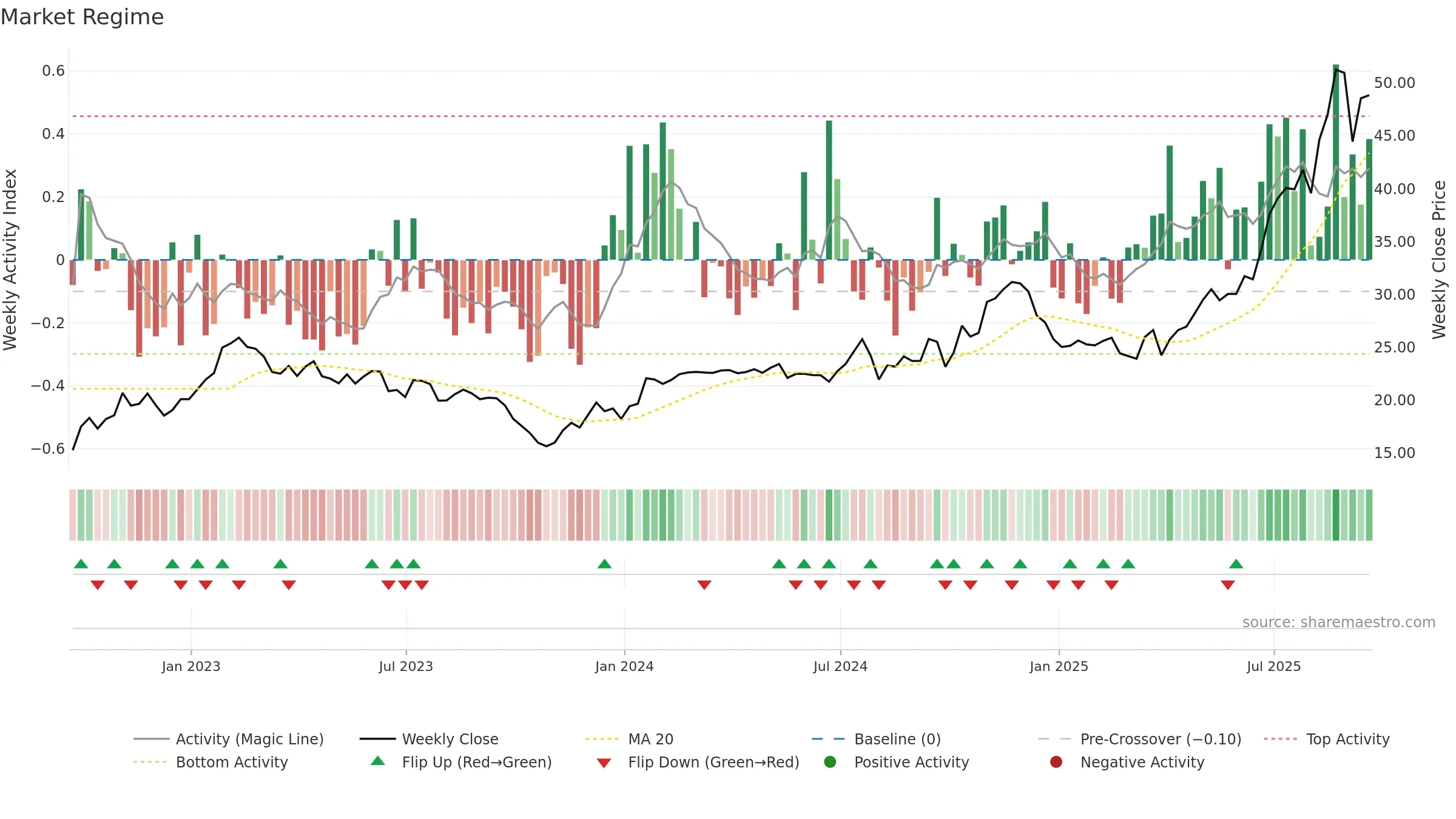Click the Jul 2024 axis label
Image resolution: width=1456 pixels, height=819 pixels.
pyautogui.click(x=840, y=666)
